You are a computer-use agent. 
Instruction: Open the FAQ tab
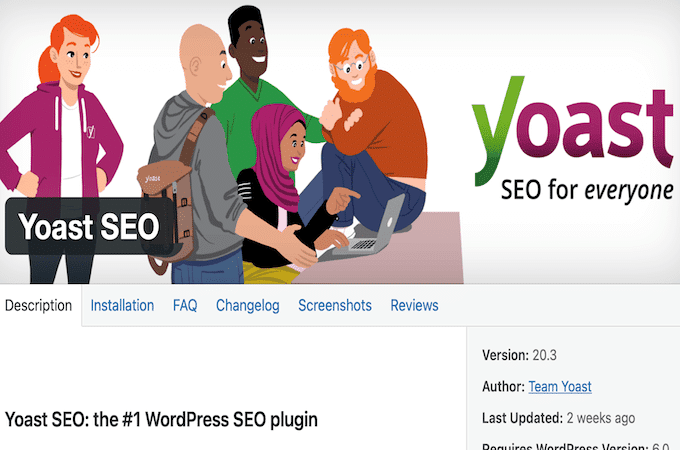185,306
